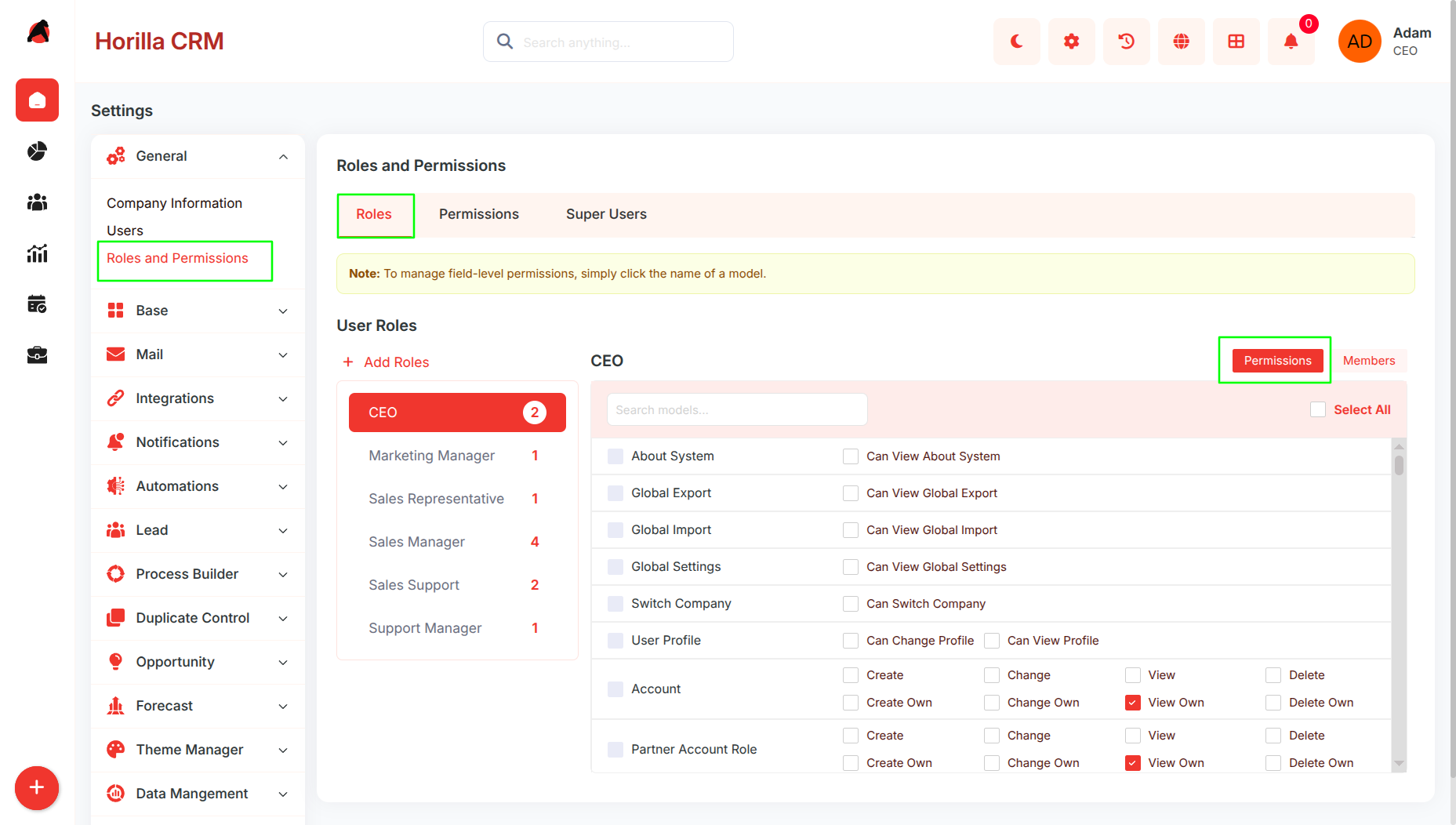Open the grid table icon in header
Image resolution: width=1456 pixels, height=825 pixels.
[x=1236, y=42]
